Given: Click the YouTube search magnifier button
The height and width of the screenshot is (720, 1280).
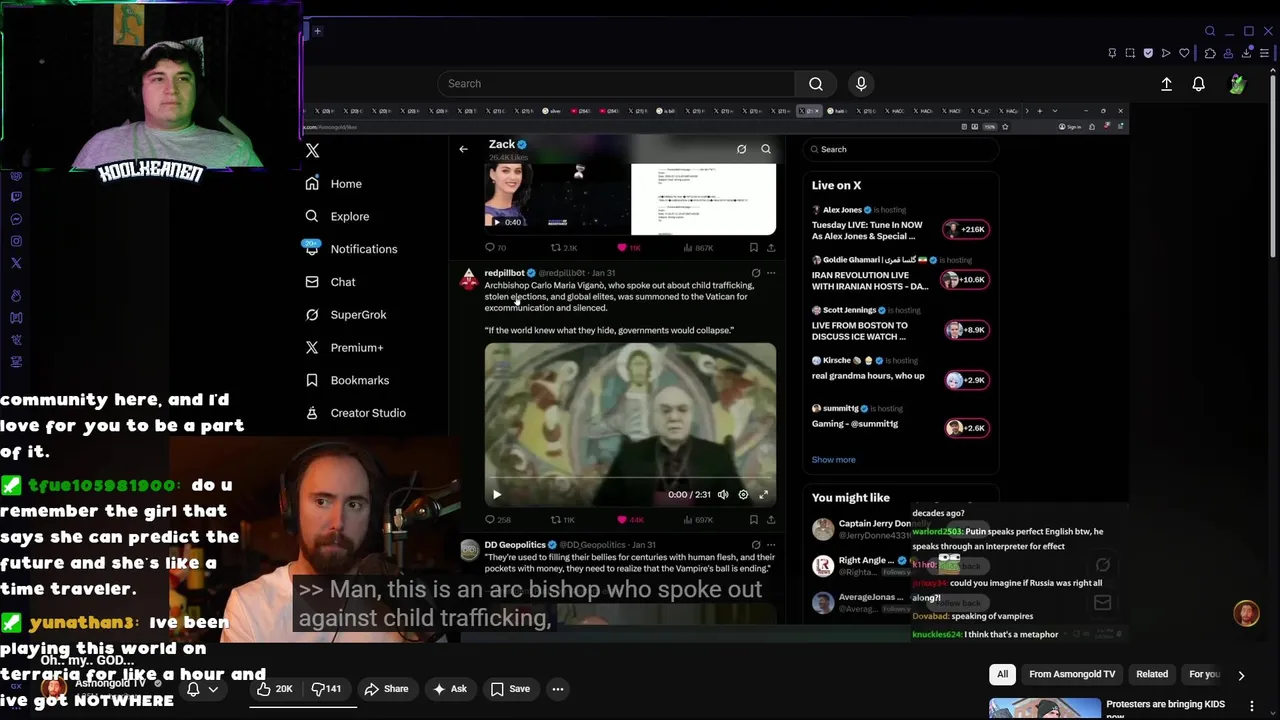Looking at the screenshot, I should pos(816,84).
